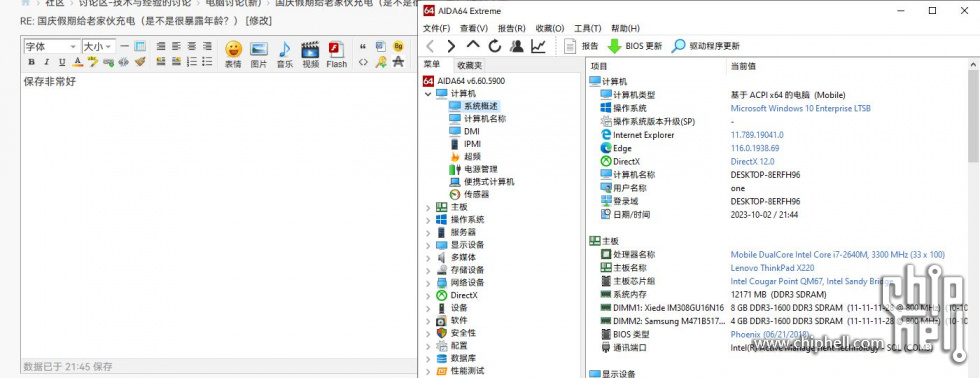Insert ordered numbered list
Viewport: 980px width, 378px height.
coord(192,62)
